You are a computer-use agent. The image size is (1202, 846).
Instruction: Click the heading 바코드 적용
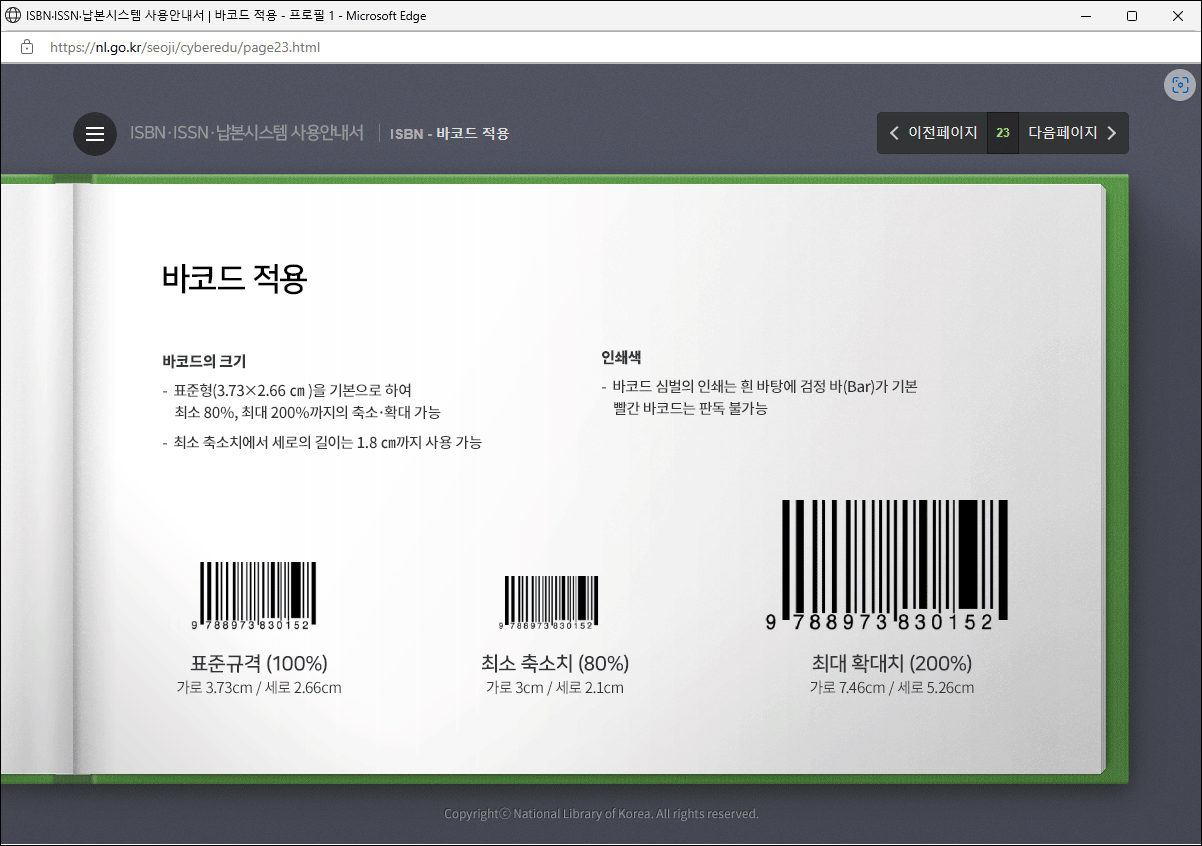(234, 278)
